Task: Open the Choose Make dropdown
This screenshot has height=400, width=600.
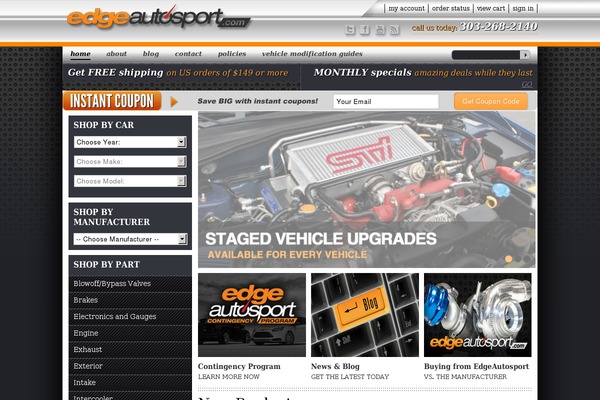Action: pos(130,162)
